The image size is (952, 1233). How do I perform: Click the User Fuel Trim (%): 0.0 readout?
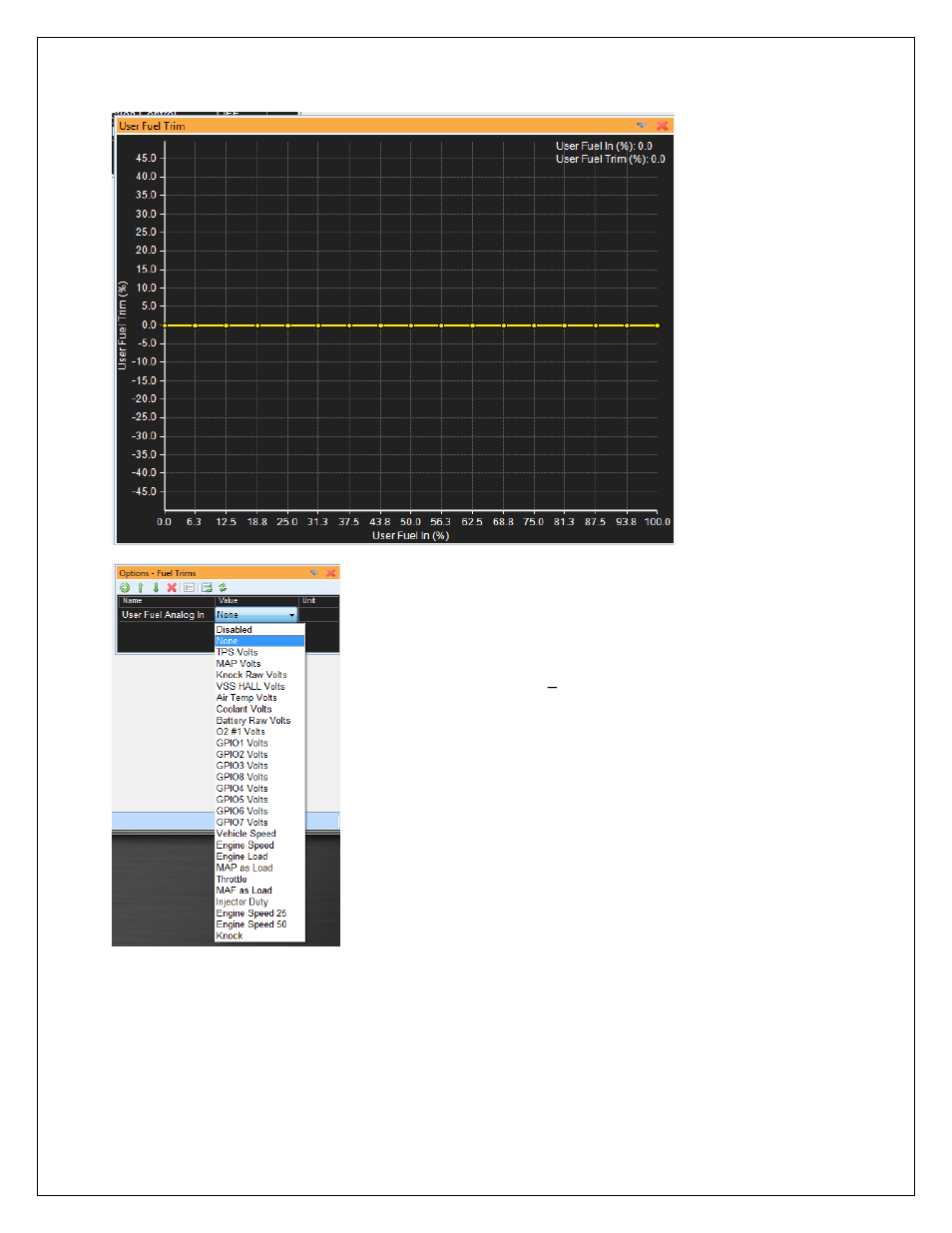pyautogui.click(x=611, y=159)
